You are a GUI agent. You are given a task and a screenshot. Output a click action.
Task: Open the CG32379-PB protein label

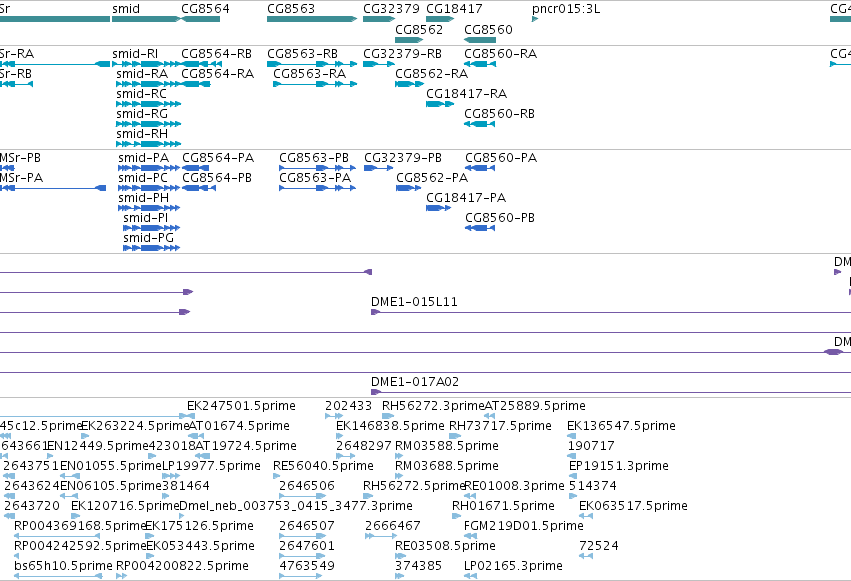(403, 158)
